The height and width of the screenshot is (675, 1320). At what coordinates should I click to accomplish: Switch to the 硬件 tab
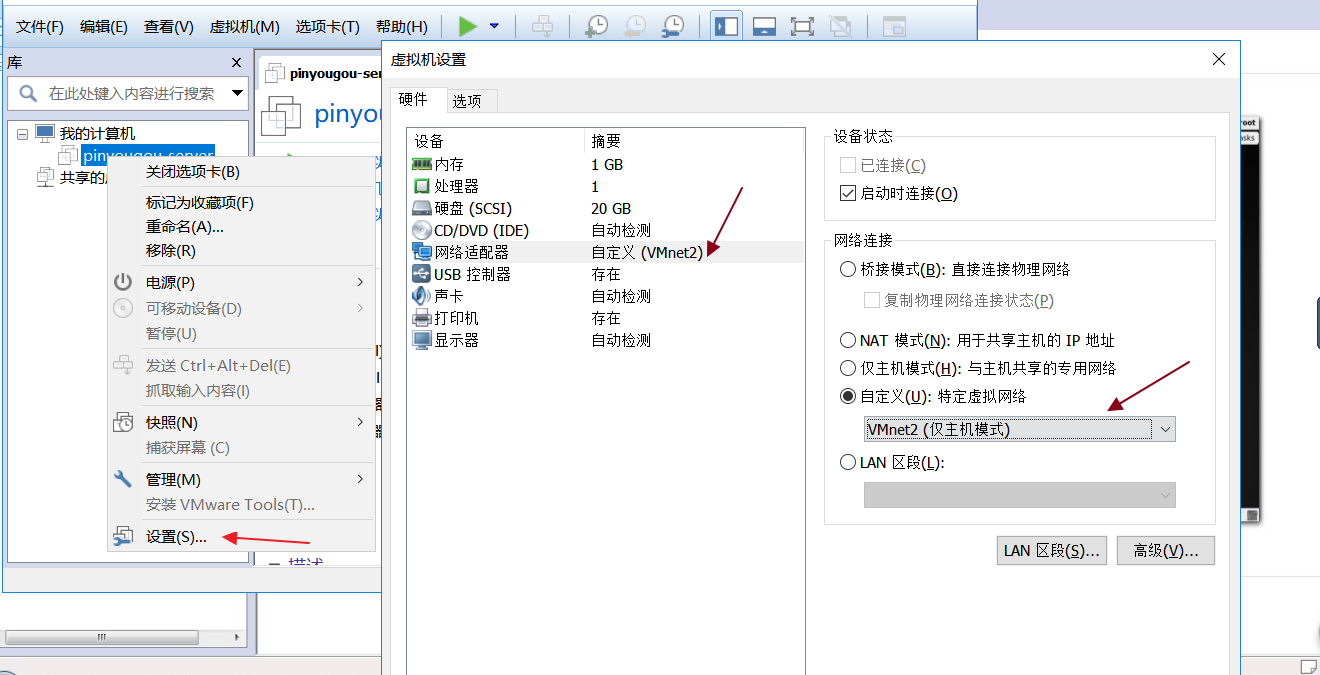click(x=414, y=100)
